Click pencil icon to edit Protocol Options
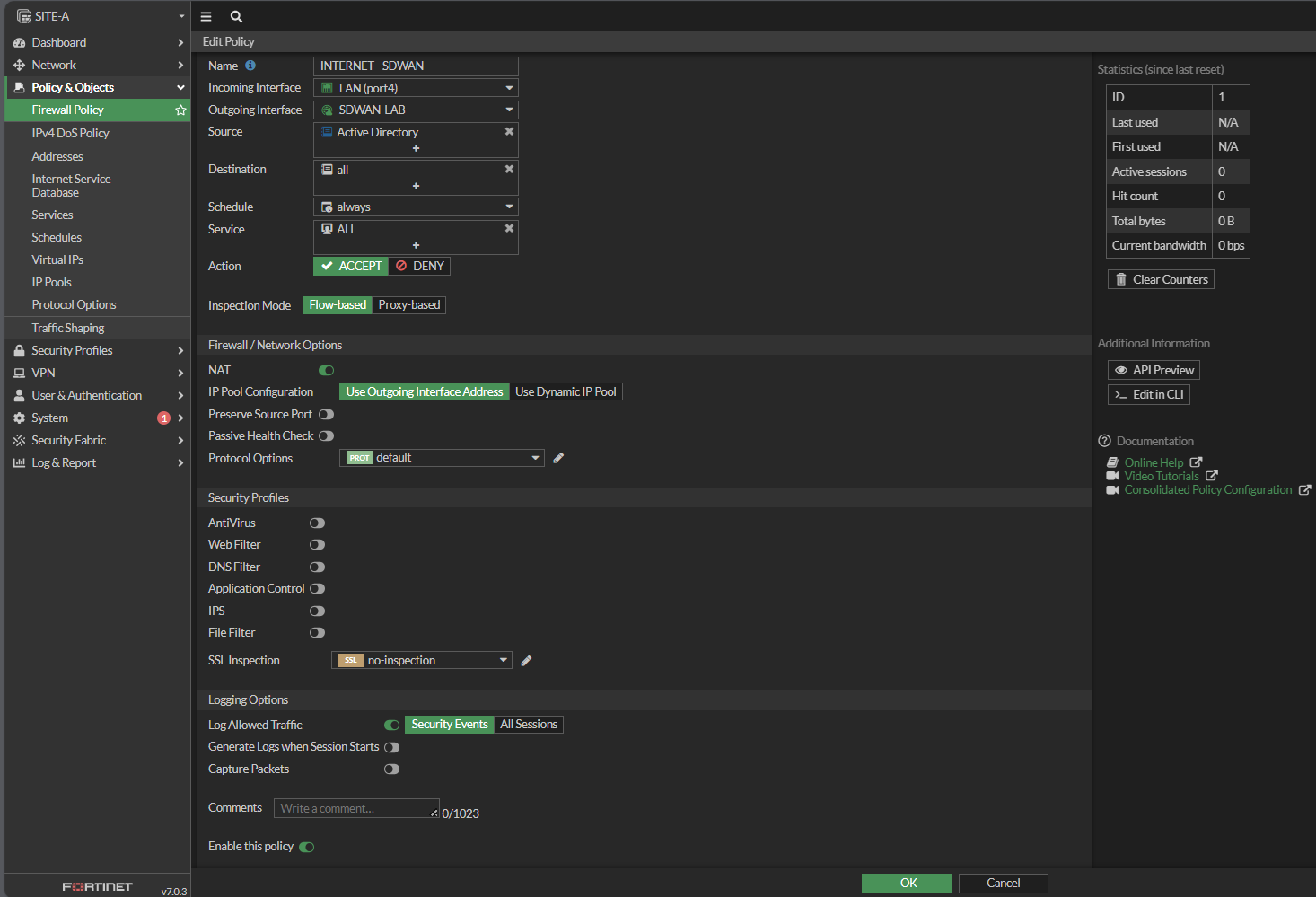The height and width of the screenshot is (897, 1316). click(558, 458)
